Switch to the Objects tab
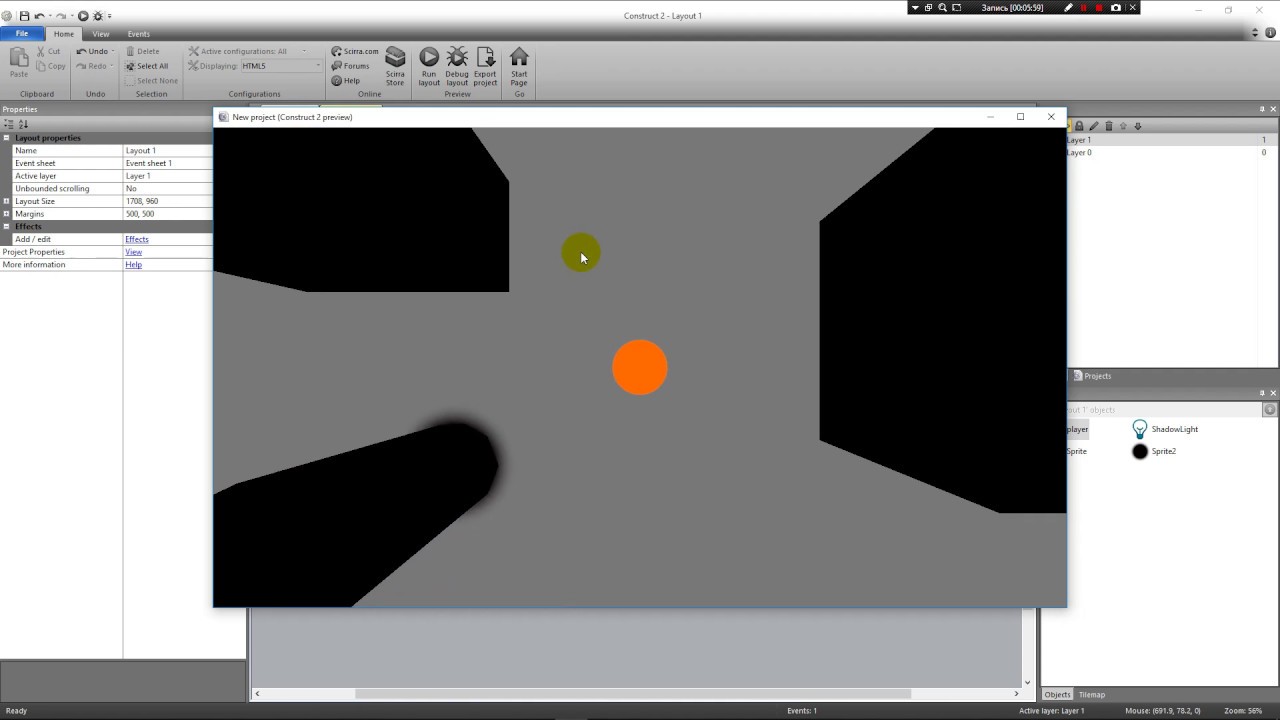Viewport: 1280px width, 720px height. (1057, 695)
